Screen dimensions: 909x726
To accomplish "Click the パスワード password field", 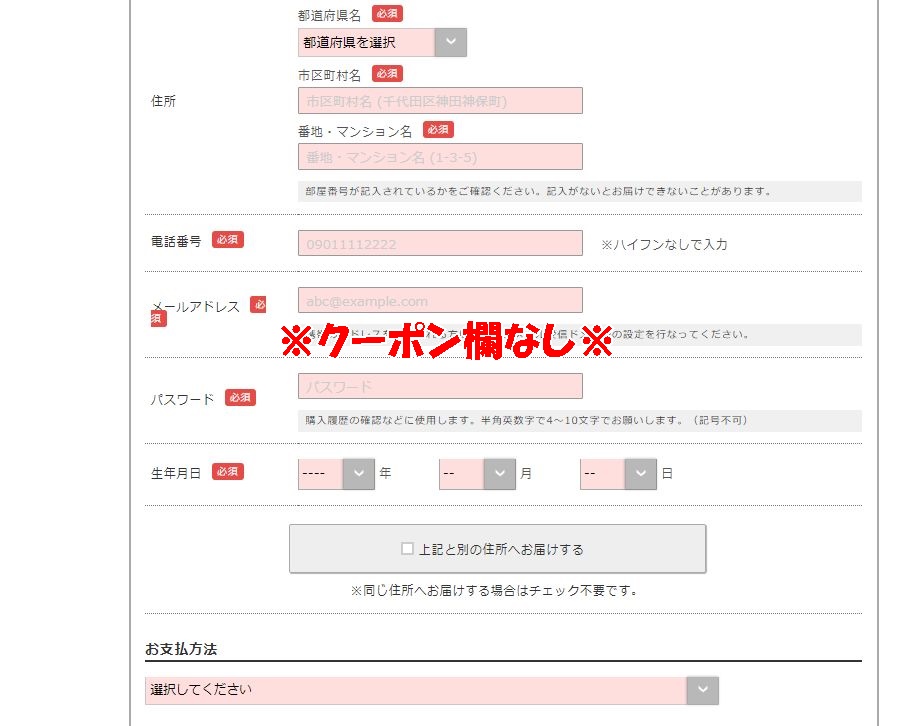I will 440,386.
